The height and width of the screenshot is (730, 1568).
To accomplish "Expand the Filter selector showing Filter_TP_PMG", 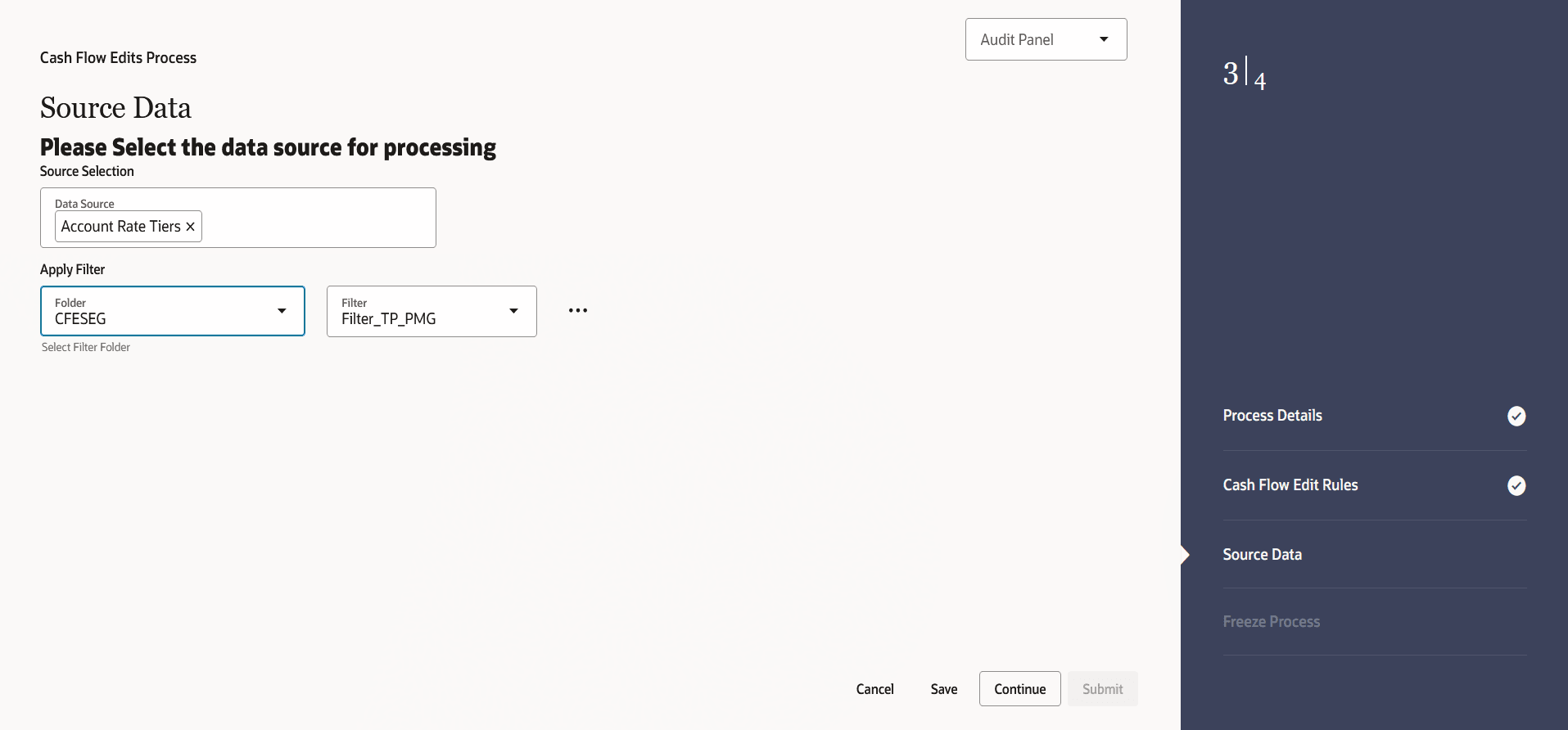I will click(431, 311).
